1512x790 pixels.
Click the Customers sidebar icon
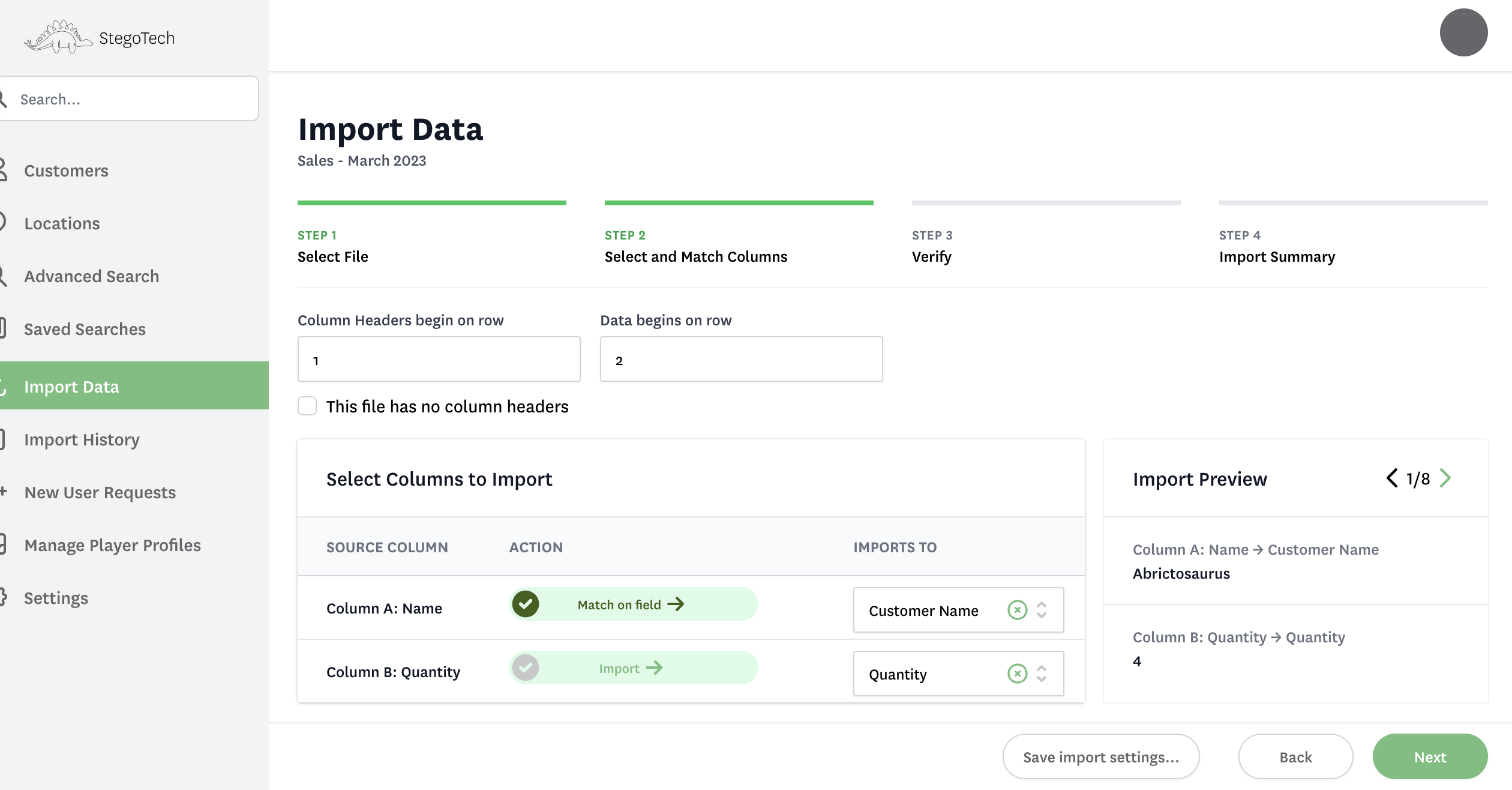(x=5, y=170)
